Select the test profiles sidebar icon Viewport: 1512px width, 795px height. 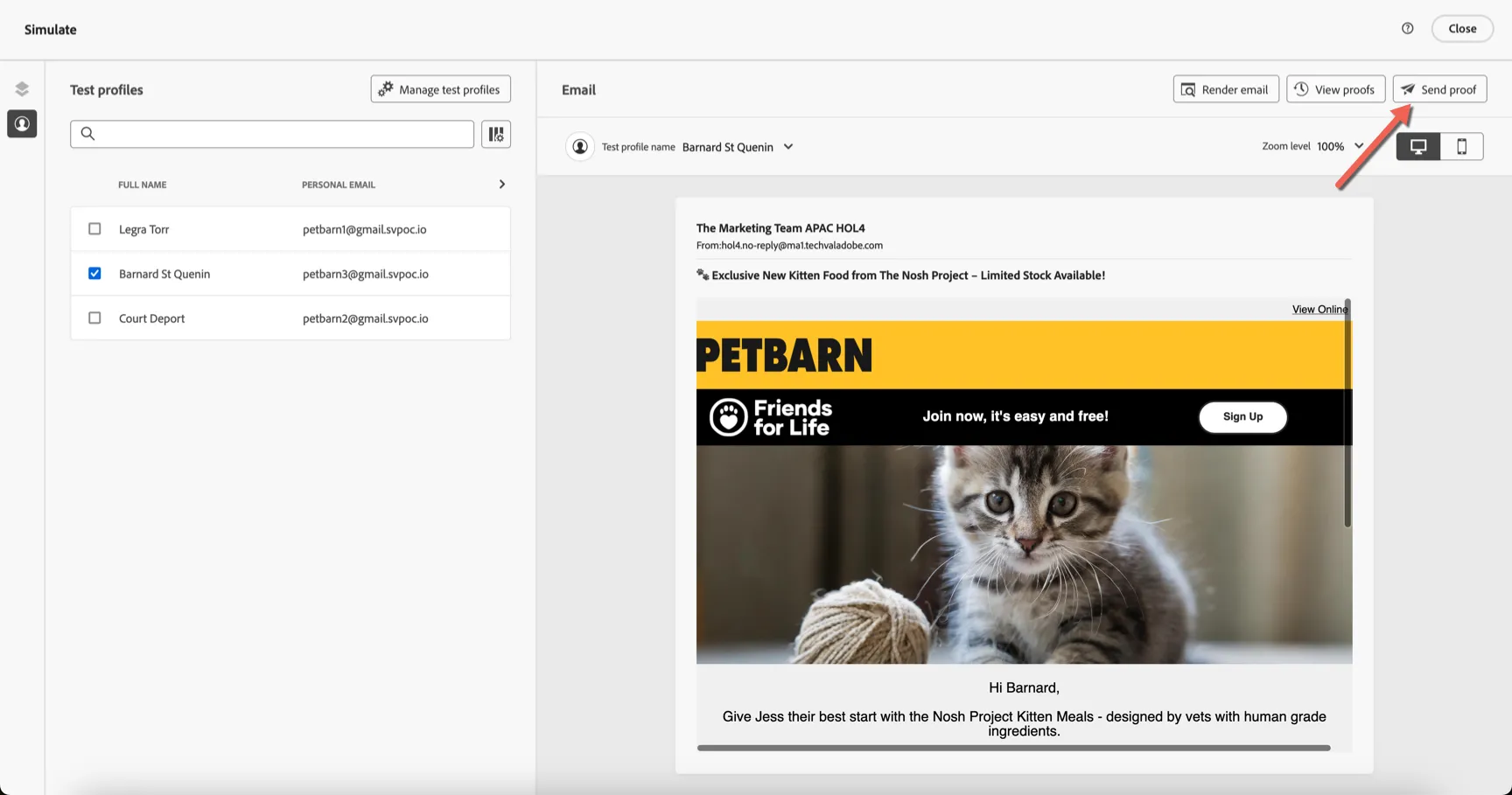(x=22, y=124)
